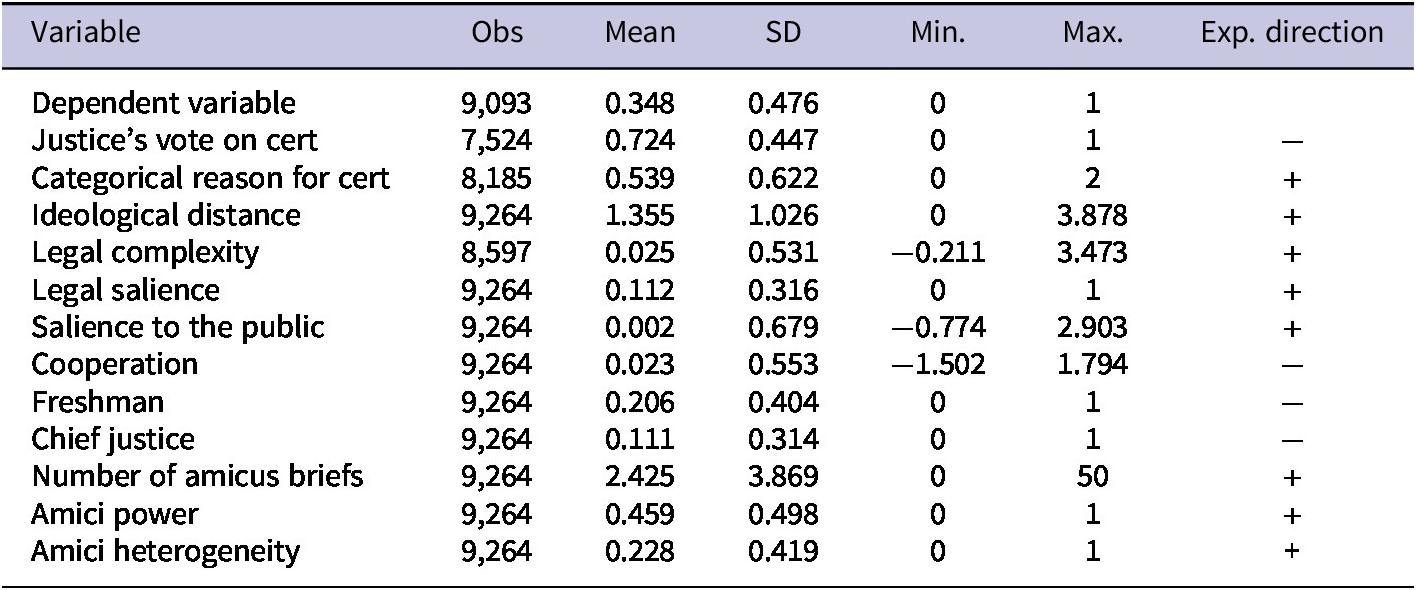Select the "Freshman" row label

tap(98, 402)
